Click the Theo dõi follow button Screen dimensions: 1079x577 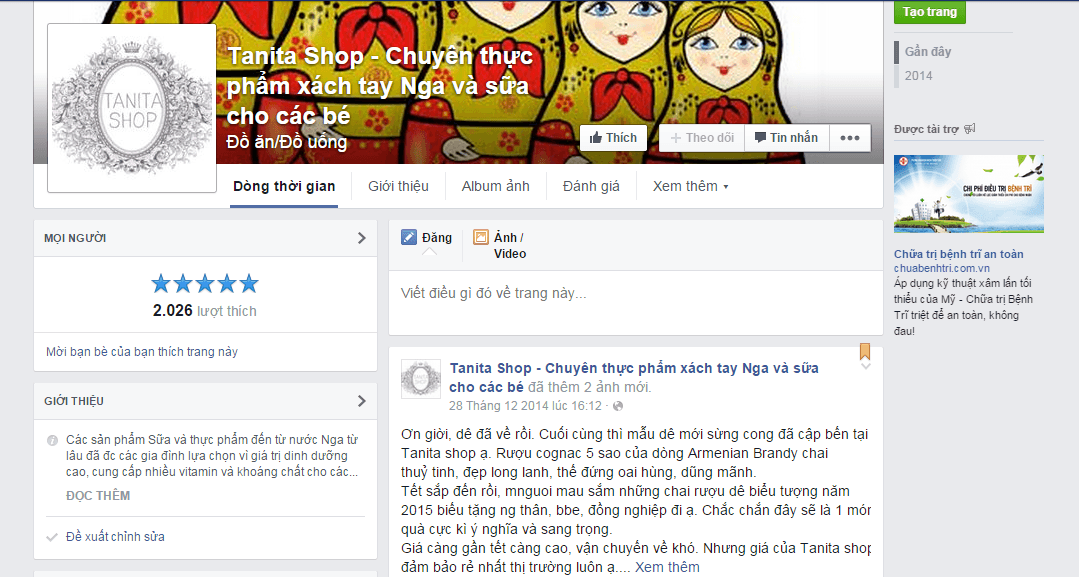click(x=702, y=138)
